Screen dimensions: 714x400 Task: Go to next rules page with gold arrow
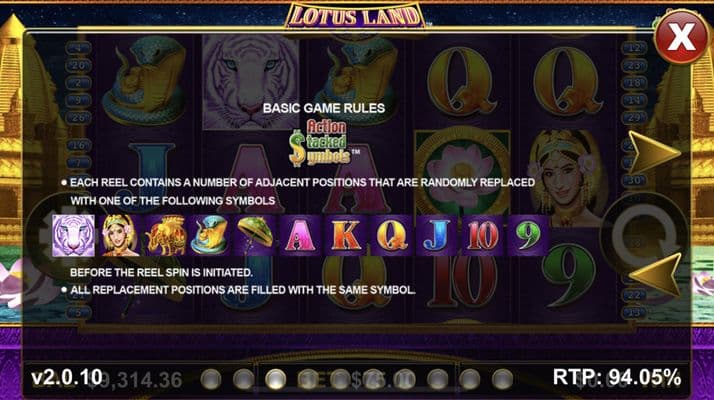click(x=654, y=151)
